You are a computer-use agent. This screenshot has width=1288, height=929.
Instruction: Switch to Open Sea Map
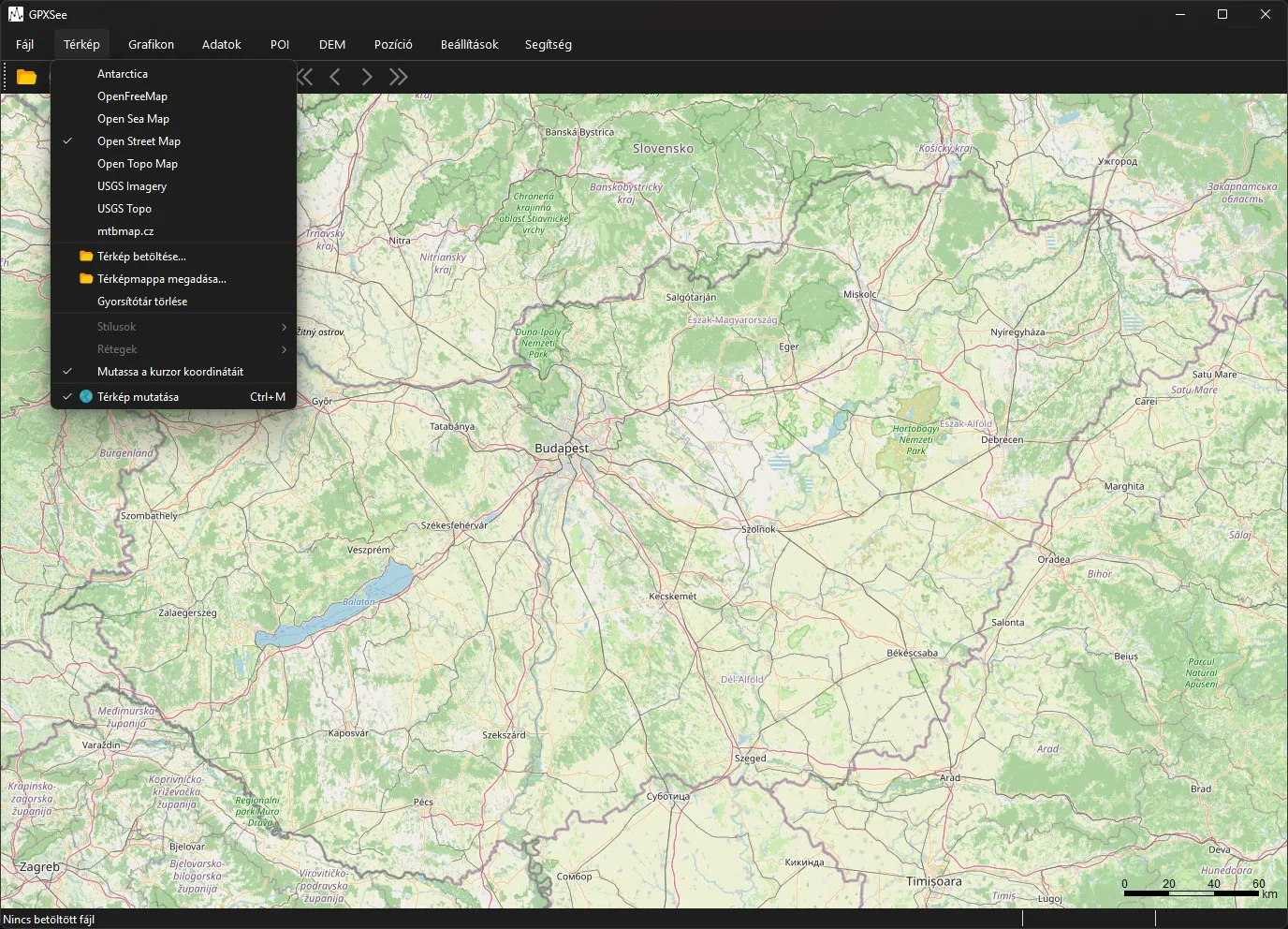[x=174, y=119]
